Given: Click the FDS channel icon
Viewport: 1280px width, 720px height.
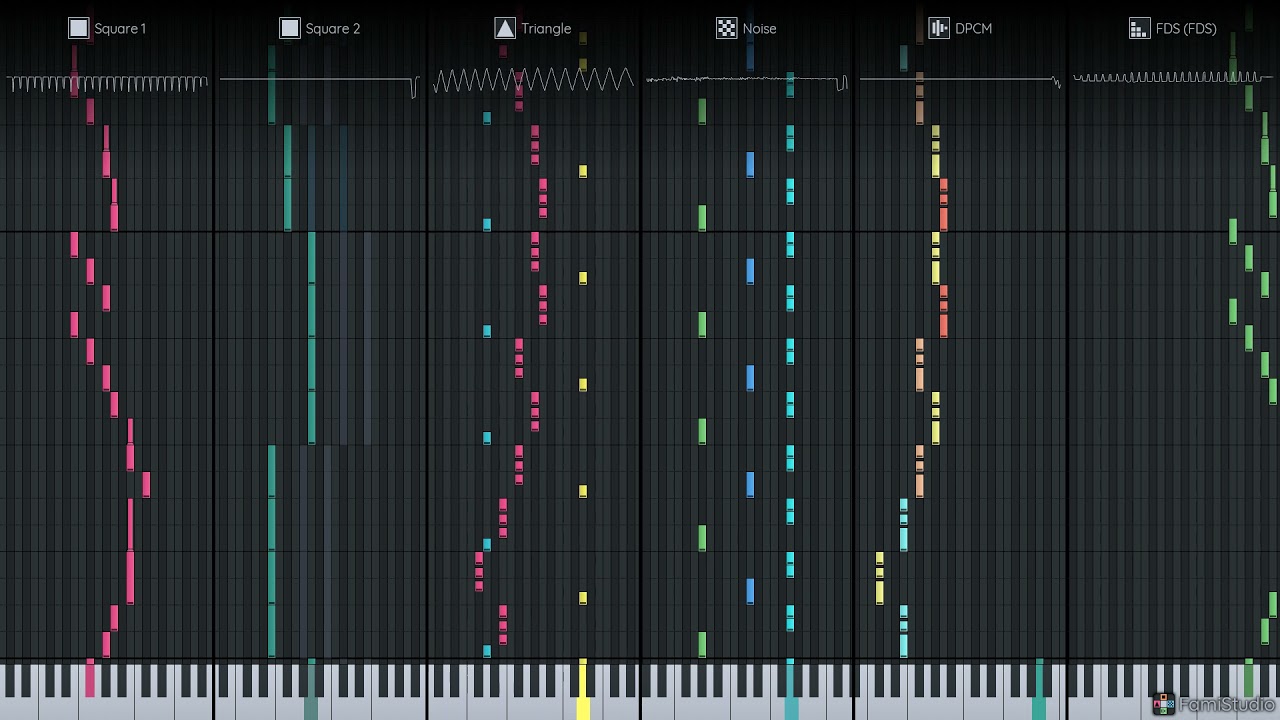Looking at the screenshot, I should pos(1139,28).
